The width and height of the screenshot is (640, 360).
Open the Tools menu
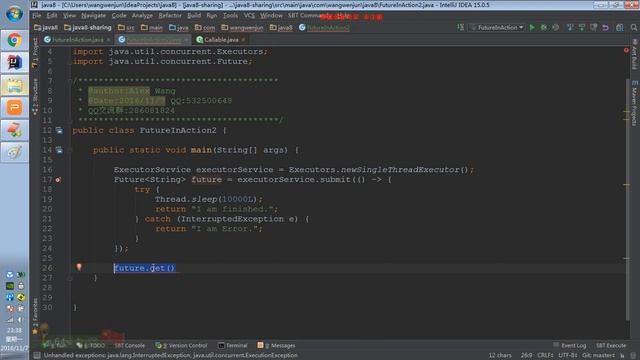tap(230, 16)
